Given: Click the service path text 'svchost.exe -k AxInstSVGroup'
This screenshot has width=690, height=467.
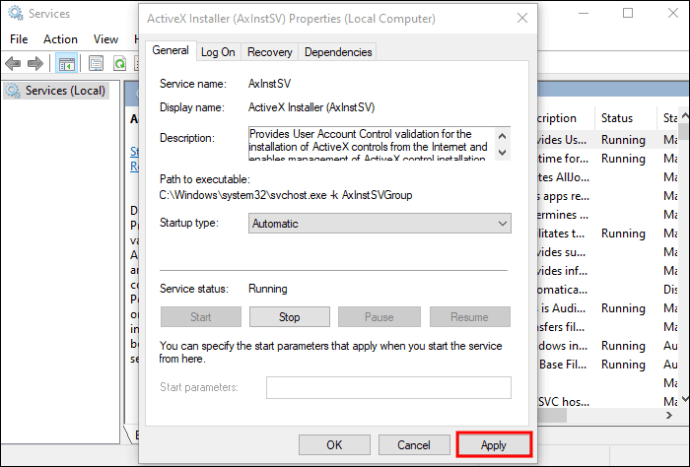Looking at the screenshot, I should [x=341, y=195].
